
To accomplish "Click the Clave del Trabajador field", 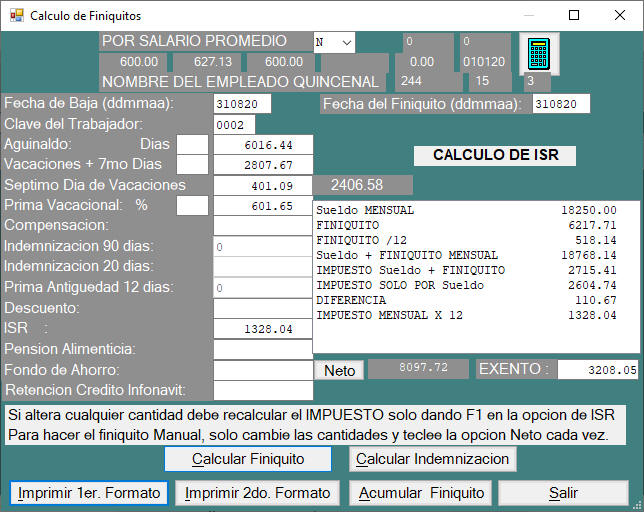I will click(234, 125).
